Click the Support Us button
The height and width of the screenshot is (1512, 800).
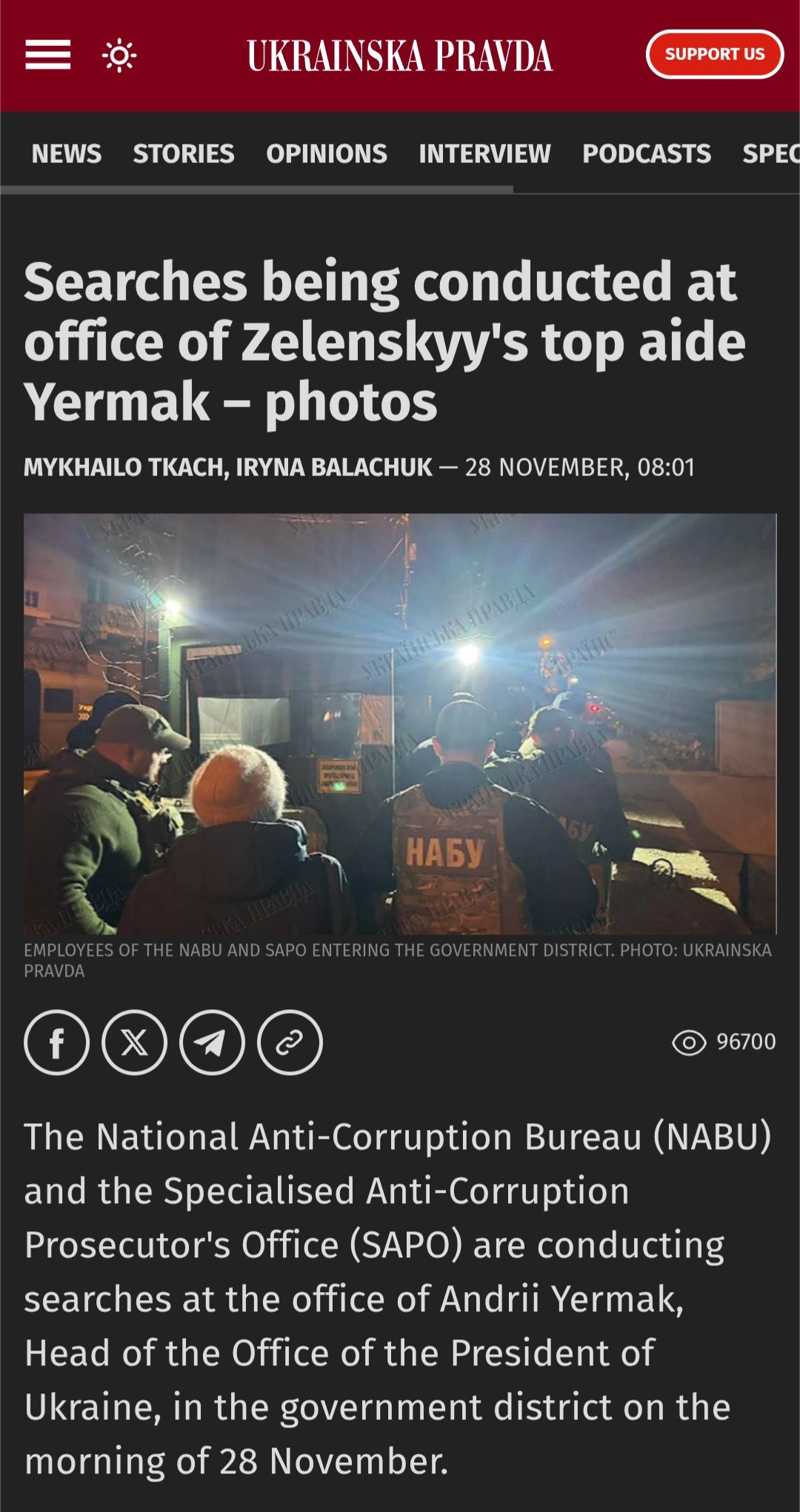point(715,54)
